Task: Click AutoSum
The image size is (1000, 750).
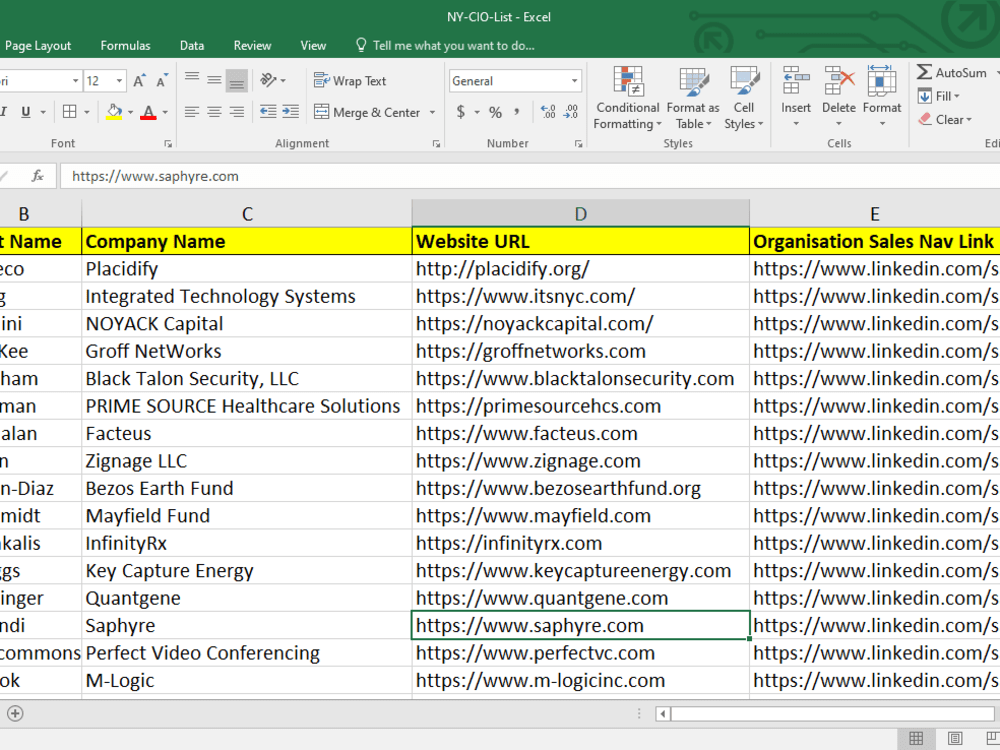Action: pyautogui.click(x=952, y=72)
